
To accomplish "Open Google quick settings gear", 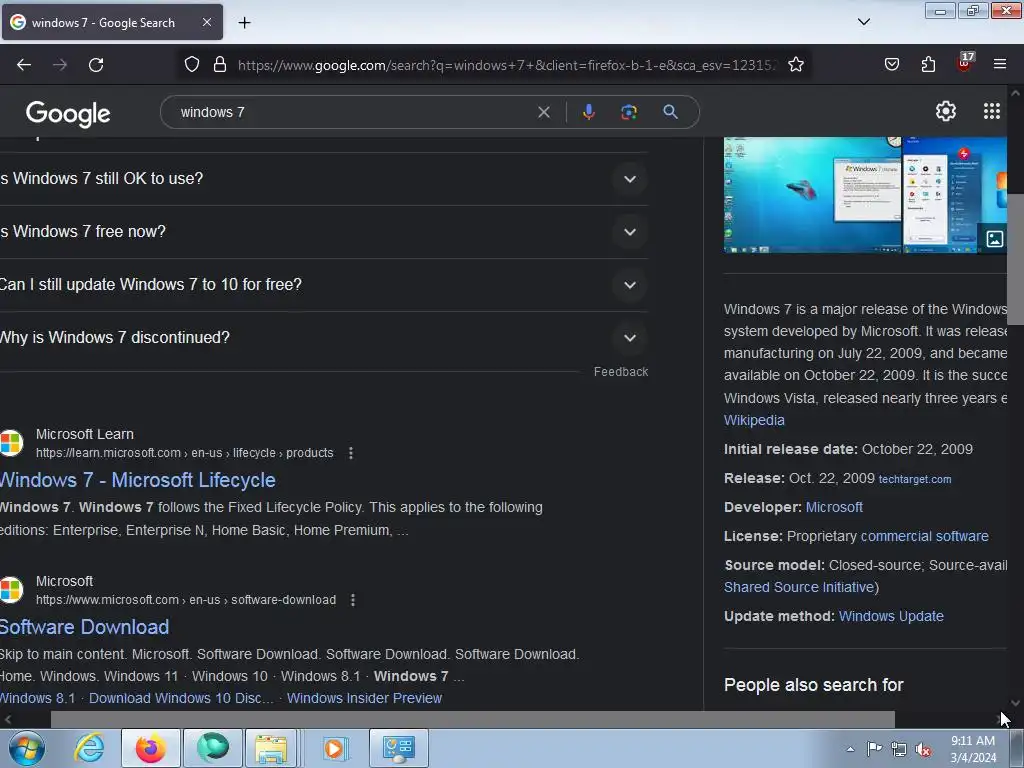I will (x=946, y=112).
